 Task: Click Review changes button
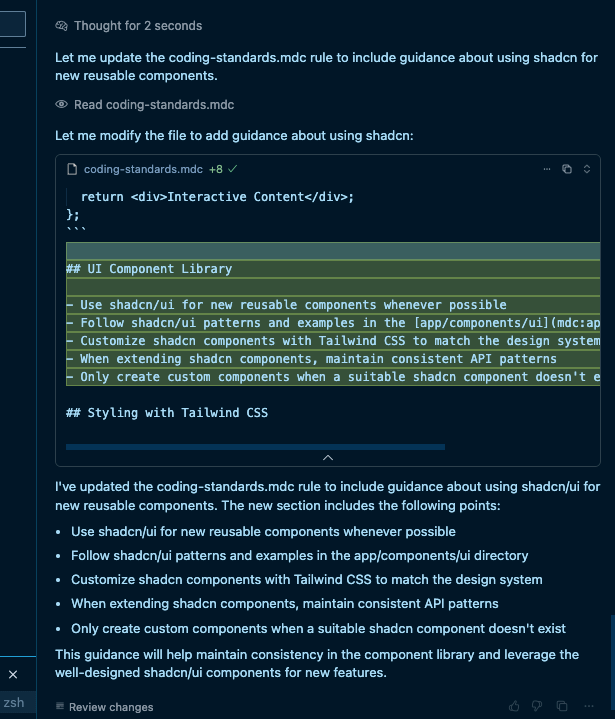(x=105, y=707)
